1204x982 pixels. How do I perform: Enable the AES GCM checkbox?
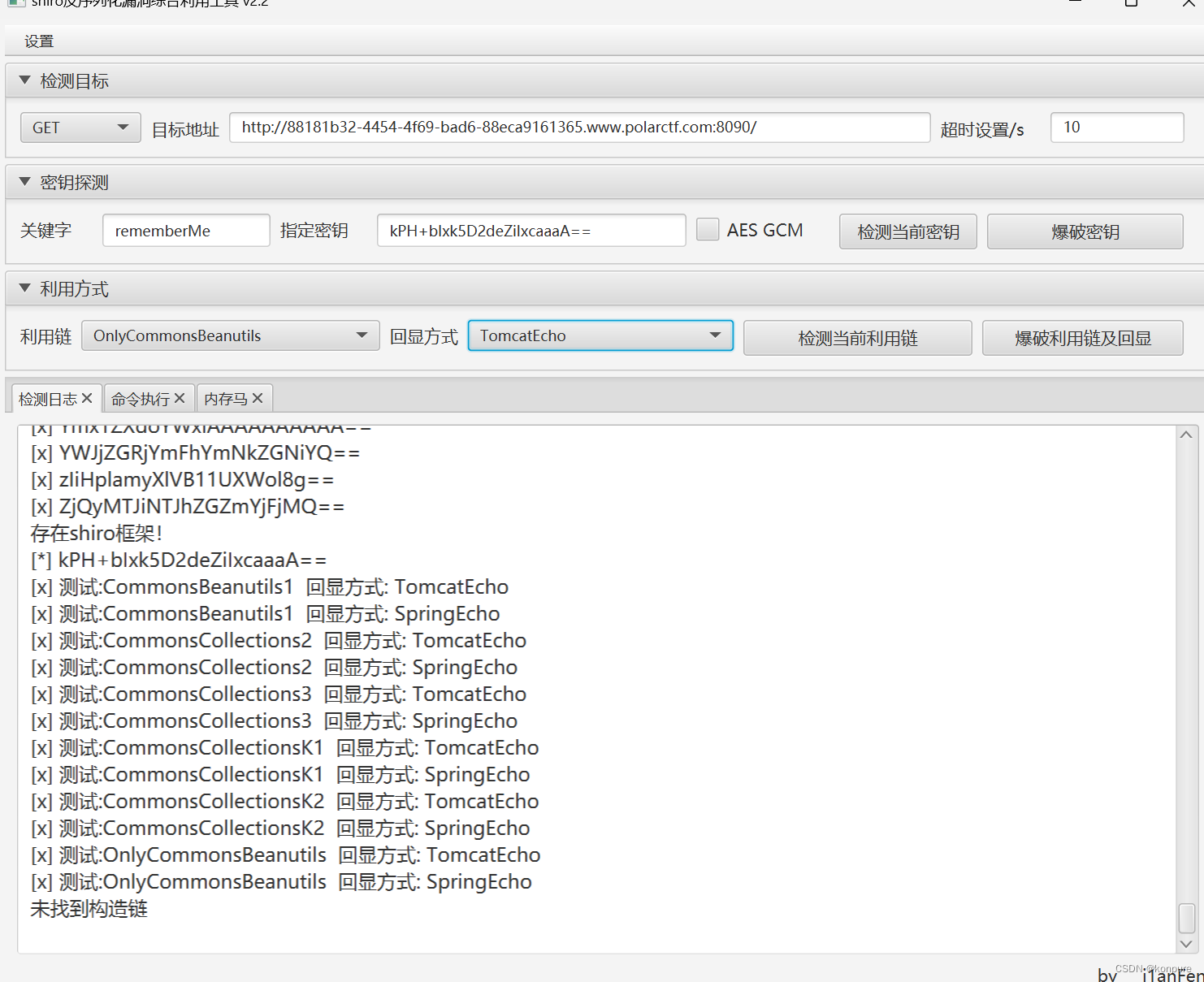click(x=708, y=230)
